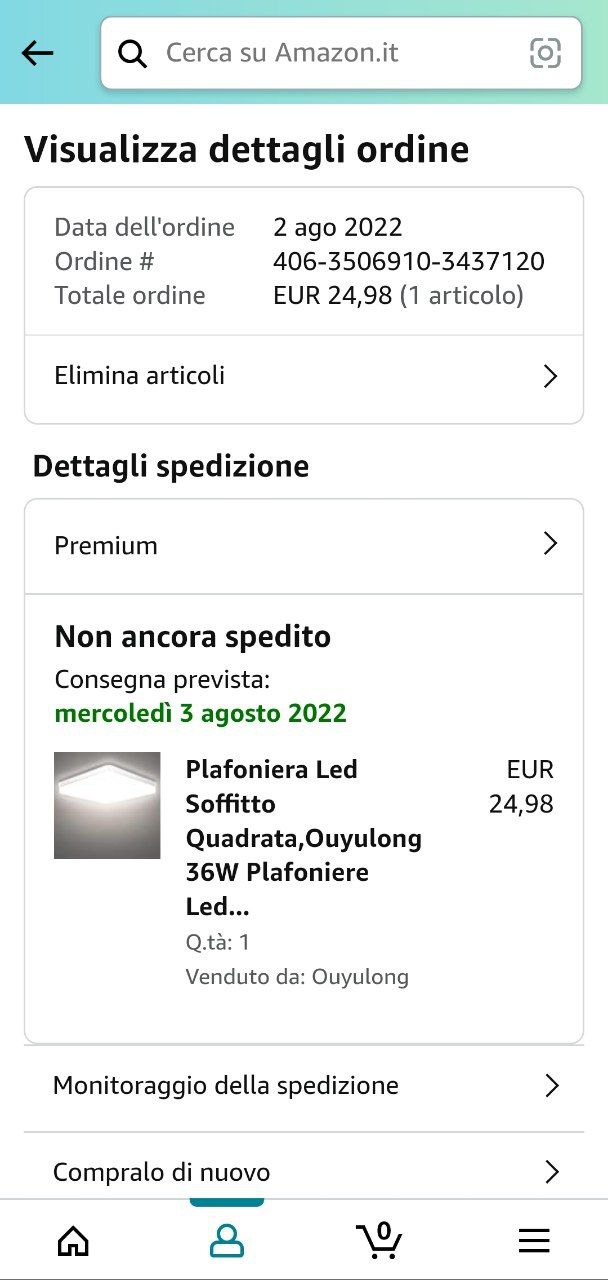
Task: Tap order number 406-3506910-3437120
Action: tap(409, 262)
